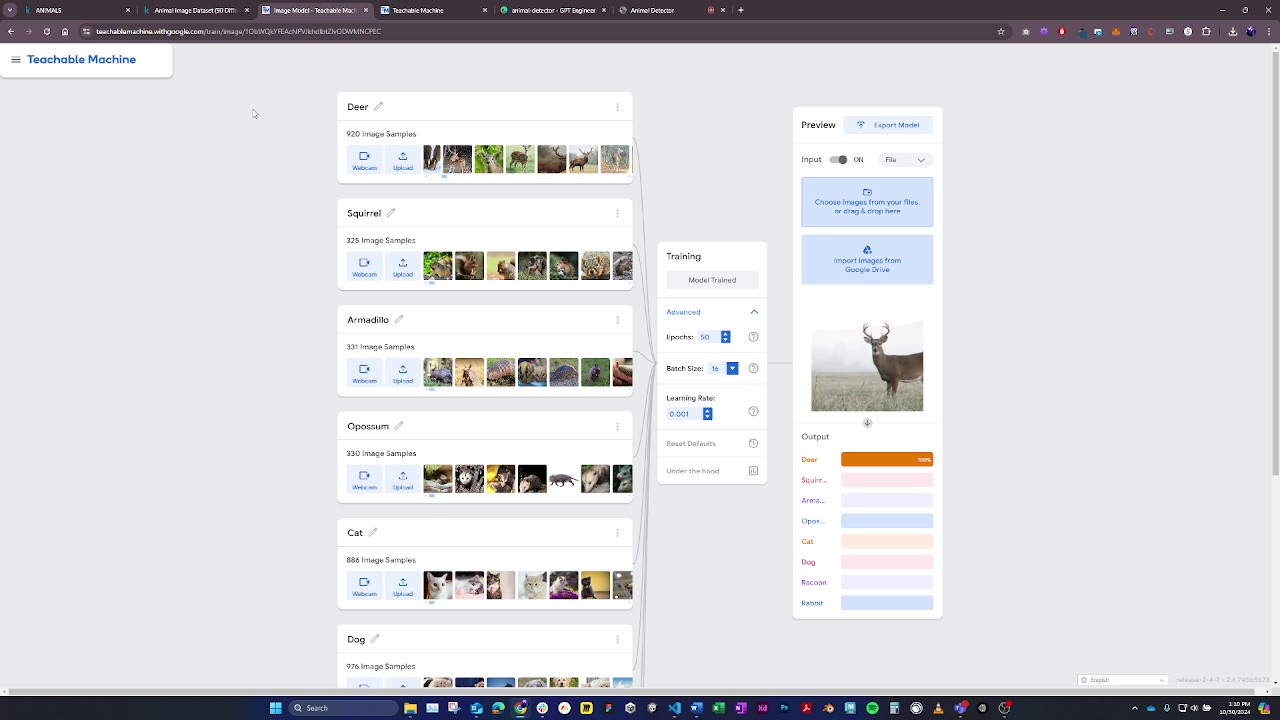1280x720 pixels.
Task: Switch to Animal Image Dataset browser tab
Action: [195, 10]
